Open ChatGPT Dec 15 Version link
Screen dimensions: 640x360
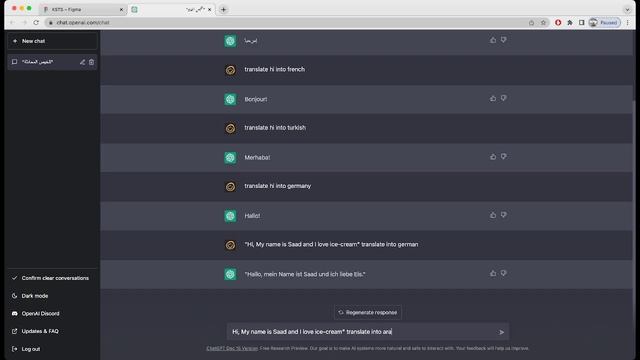[232, 348]
